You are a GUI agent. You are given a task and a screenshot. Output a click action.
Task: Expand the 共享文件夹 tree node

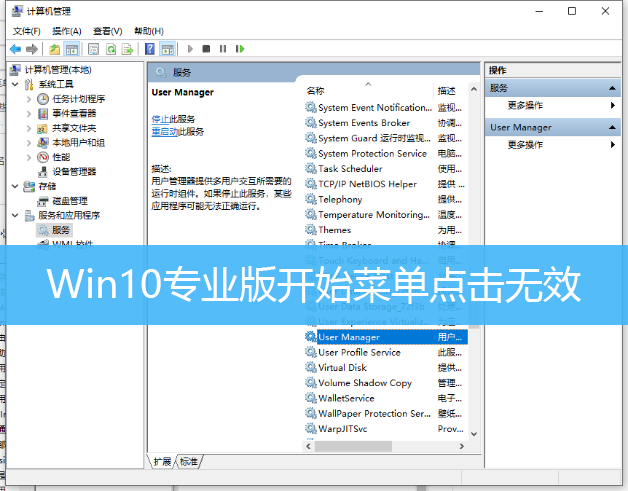coord(29,128)
